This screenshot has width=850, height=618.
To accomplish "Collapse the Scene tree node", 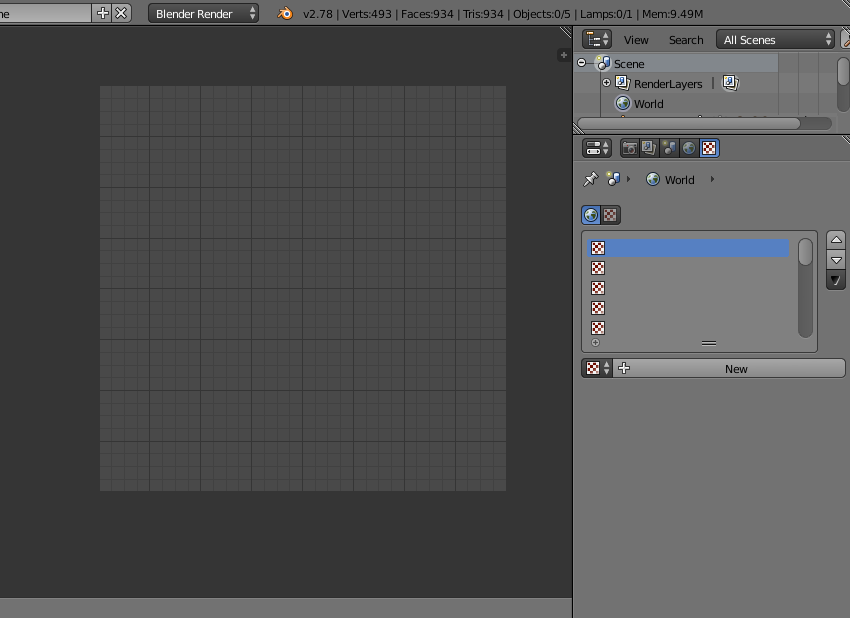I will point(582,63).
